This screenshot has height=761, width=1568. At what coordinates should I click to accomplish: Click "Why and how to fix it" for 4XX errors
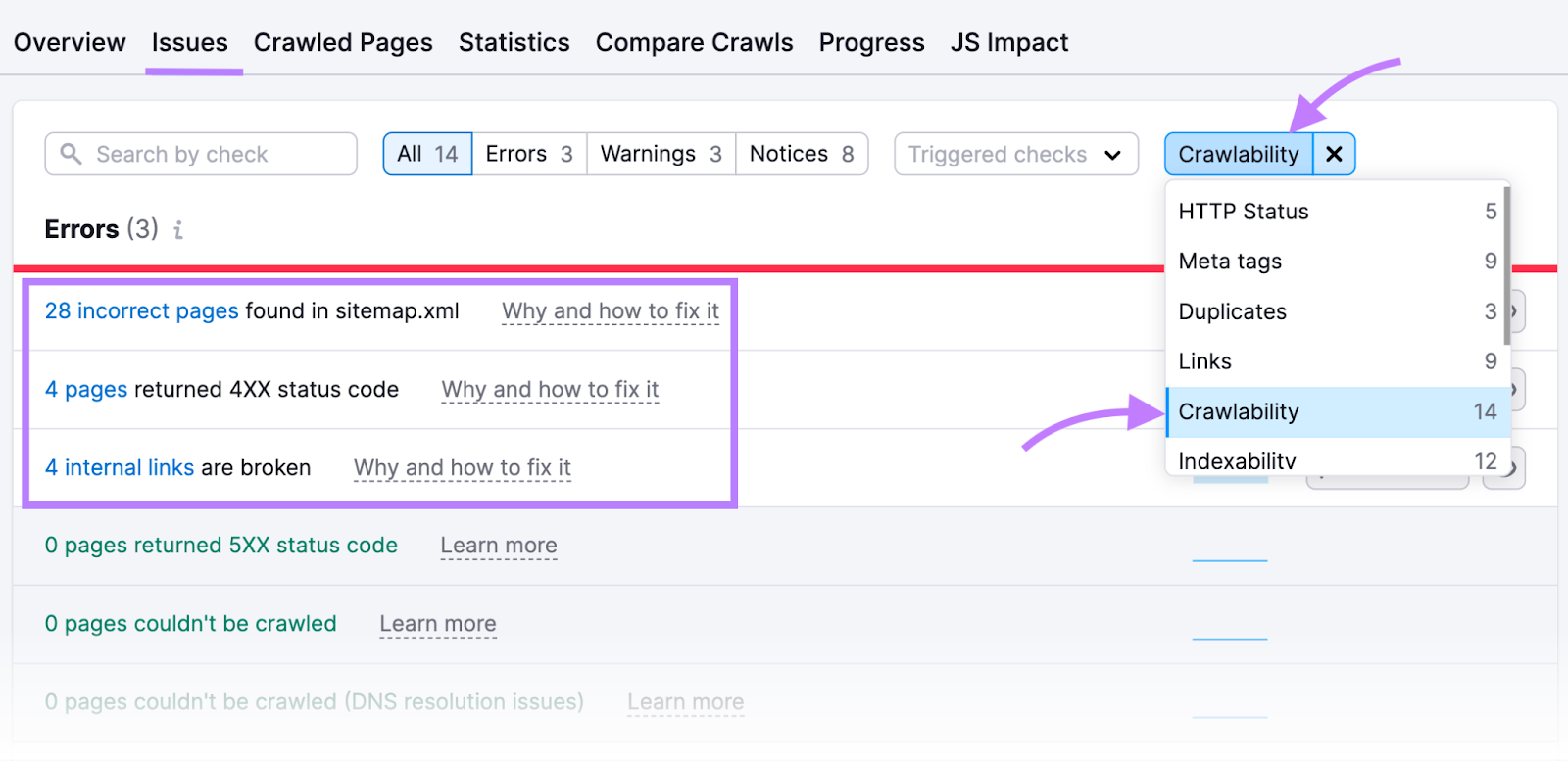[x=549, y=389]
